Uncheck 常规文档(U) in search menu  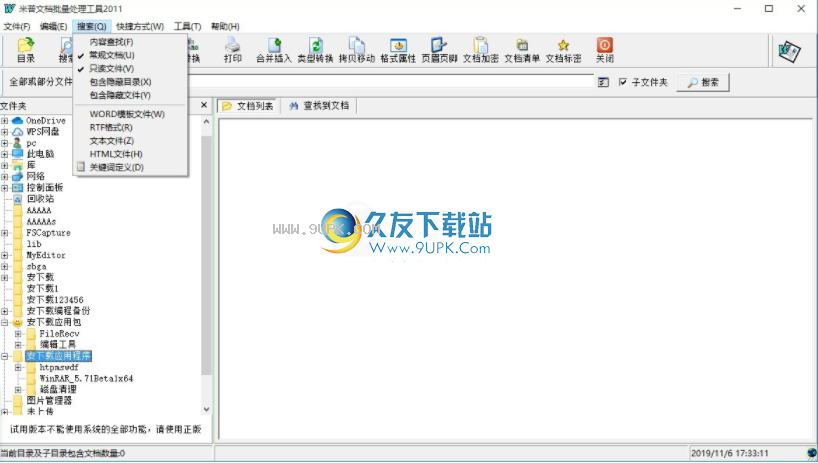pyautogui.click(x=111, y=55)
